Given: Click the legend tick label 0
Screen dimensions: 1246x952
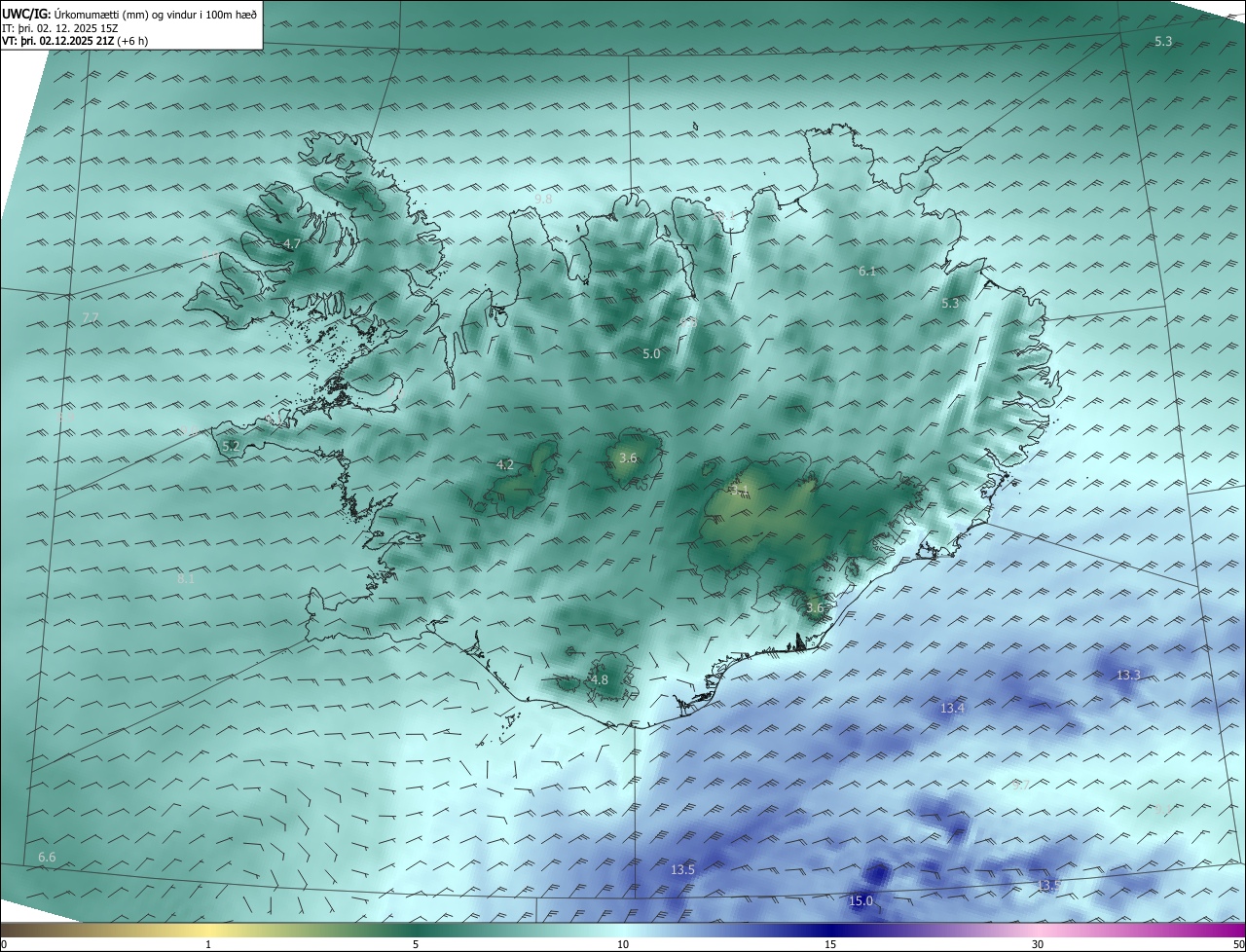Looking at the screenshot, I should [4, 944].
